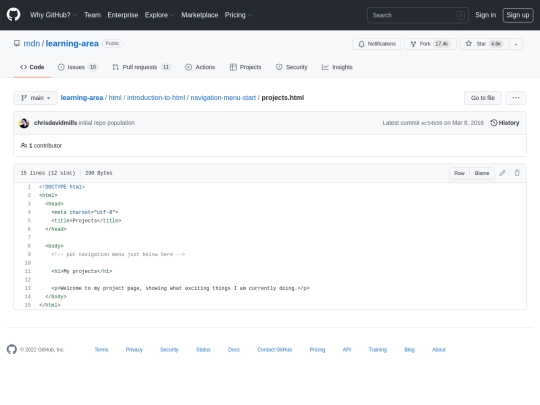The width and height of the screenshot is (540, 405).
Task: Open the main branch selector dropdown
Action: [35, 98]
